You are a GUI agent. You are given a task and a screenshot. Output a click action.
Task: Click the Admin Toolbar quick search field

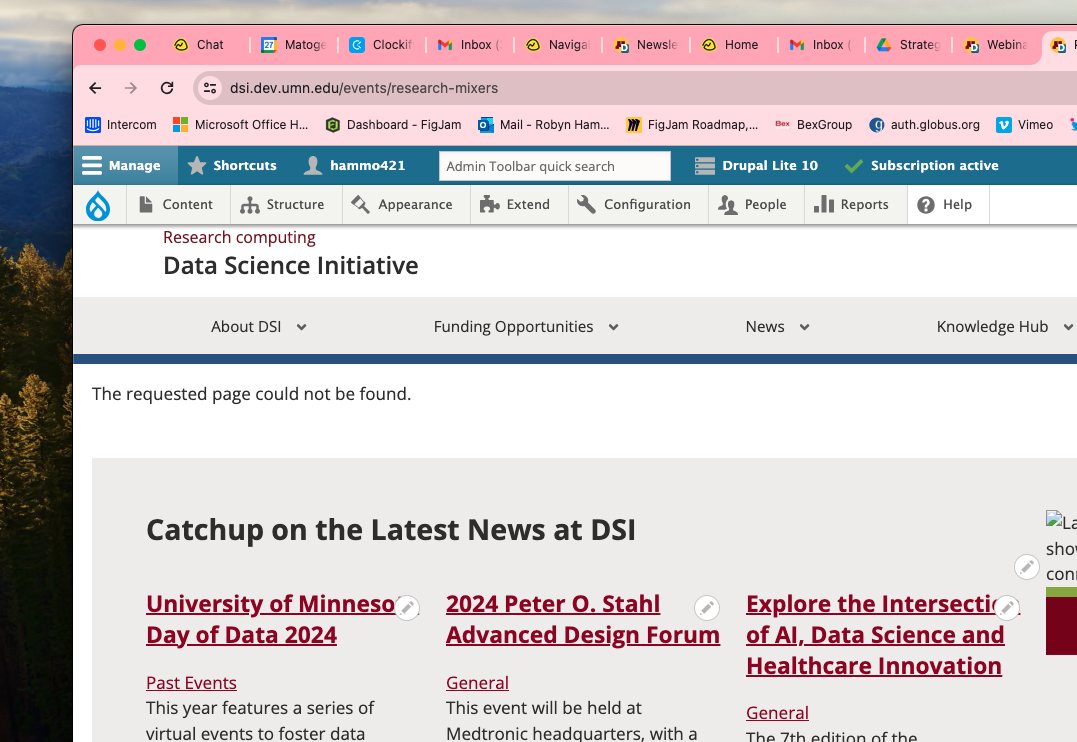point(554,166)
